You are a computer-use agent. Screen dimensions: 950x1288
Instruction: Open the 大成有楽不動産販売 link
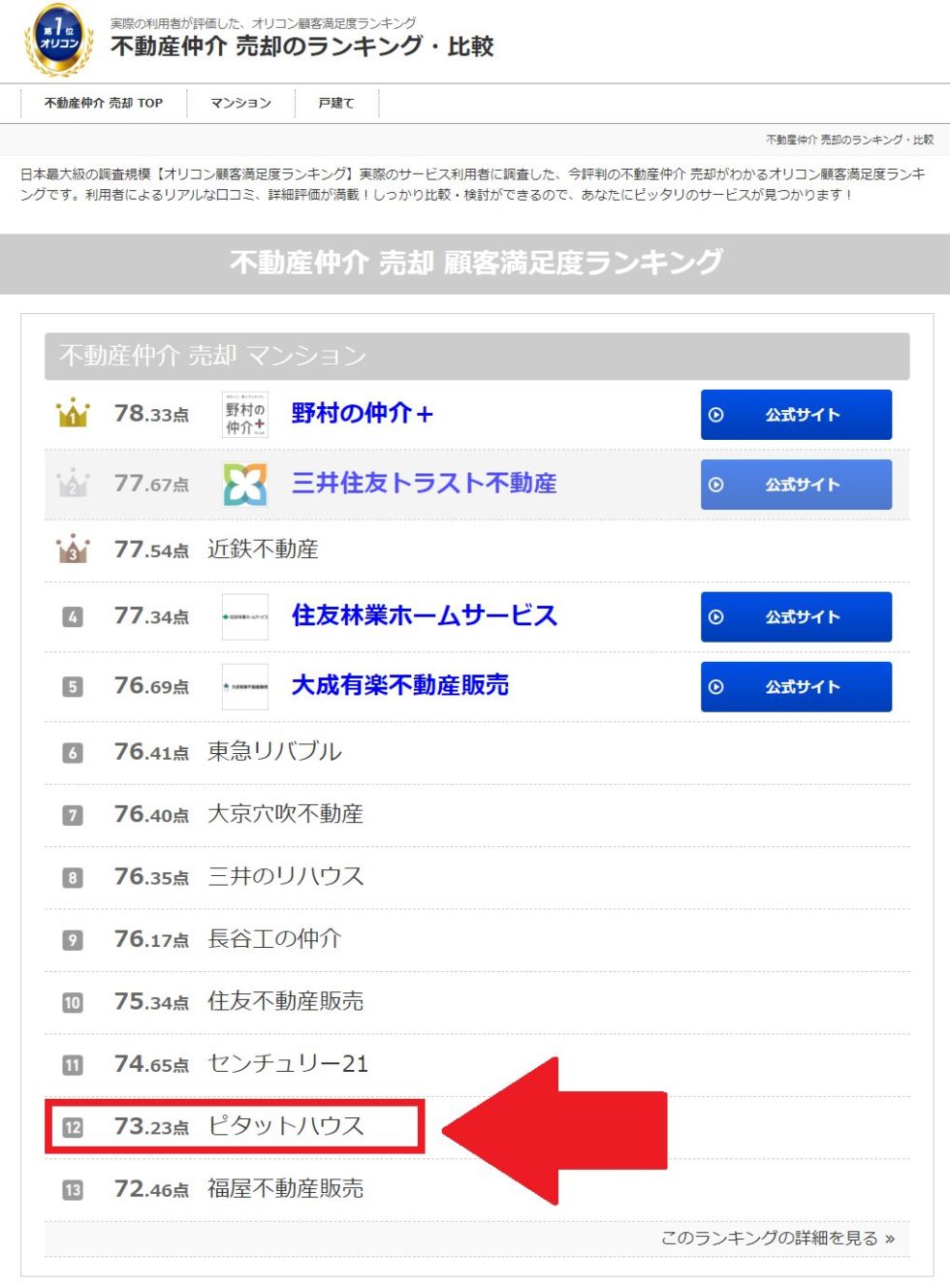click(400, 685)
